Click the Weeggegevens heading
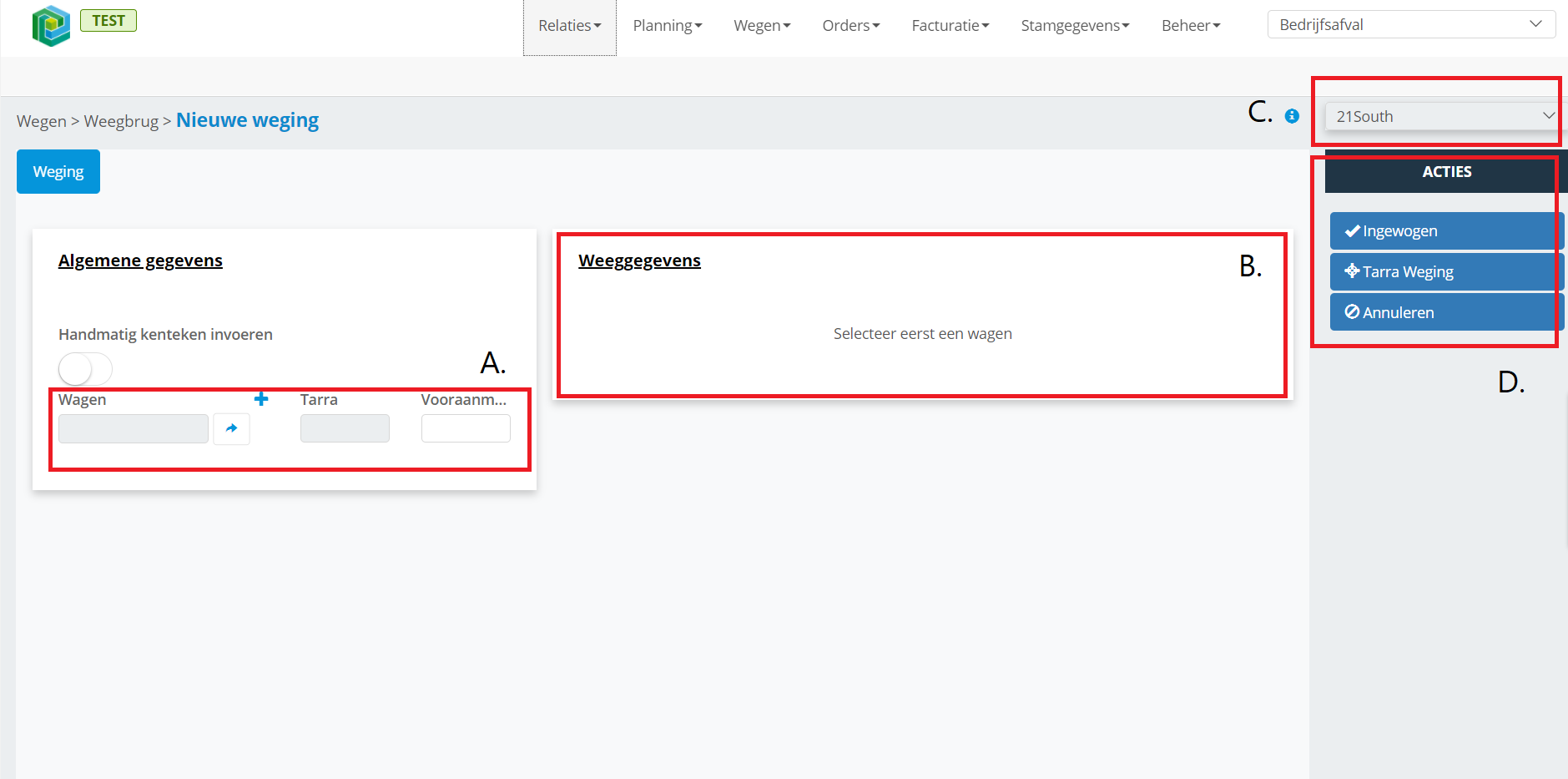The height and width of the screenshot is (779, 1568). click(x=639, y=261)
